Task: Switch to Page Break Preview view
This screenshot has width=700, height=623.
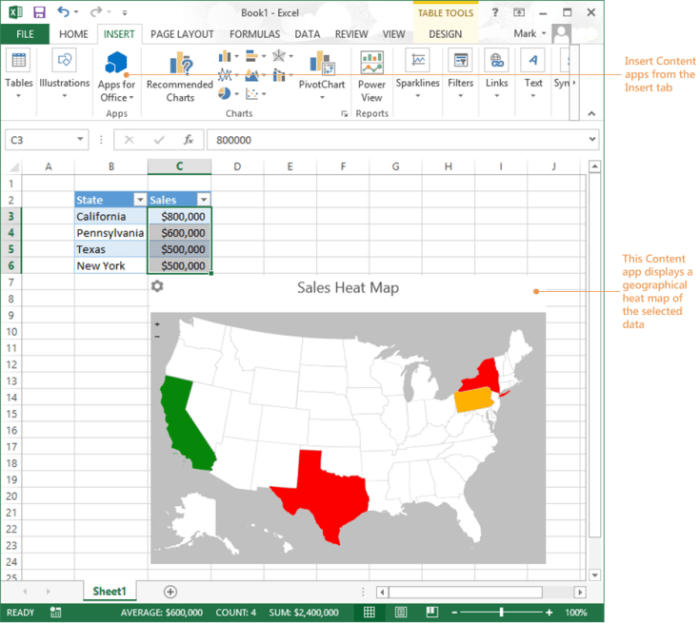Action: coord(431,612)
